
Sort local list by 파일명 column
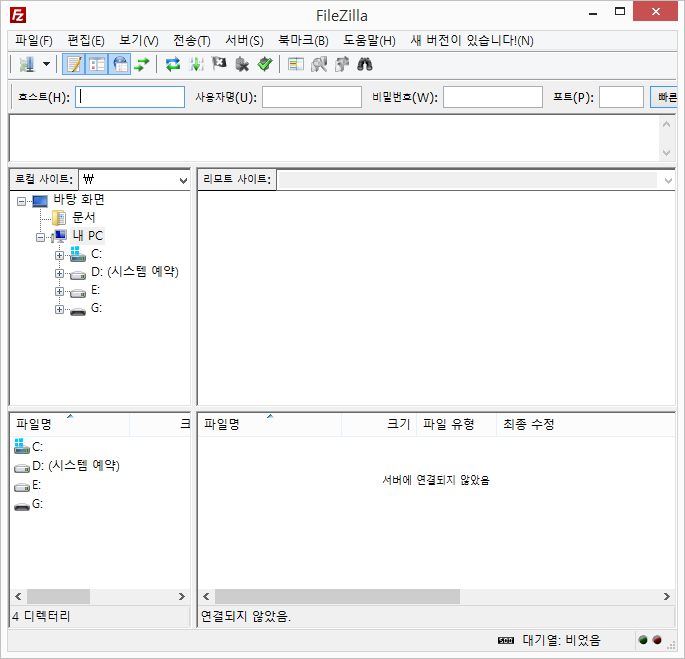[70, 424]
